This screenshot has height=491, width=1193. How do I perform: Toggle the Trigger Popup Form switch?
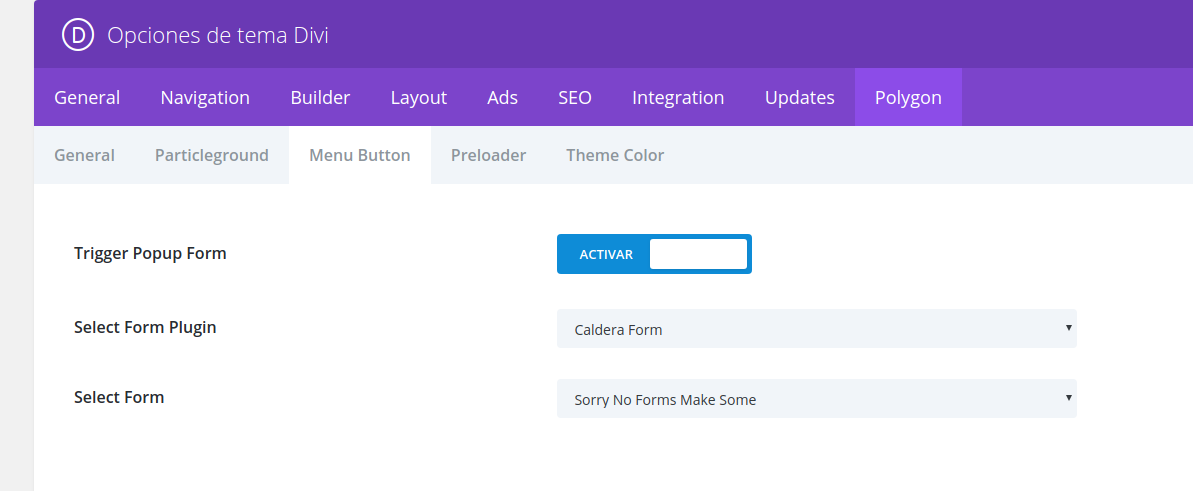(x=654, y=253)
